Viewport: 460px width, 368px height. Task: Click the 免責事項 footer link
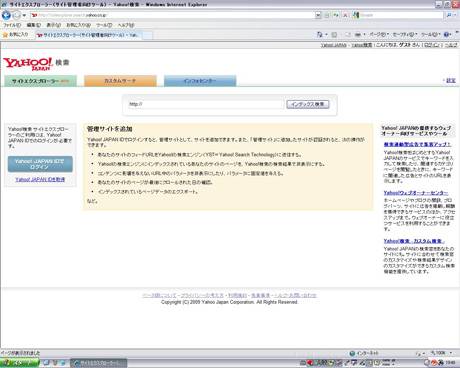tap(260, 295)
